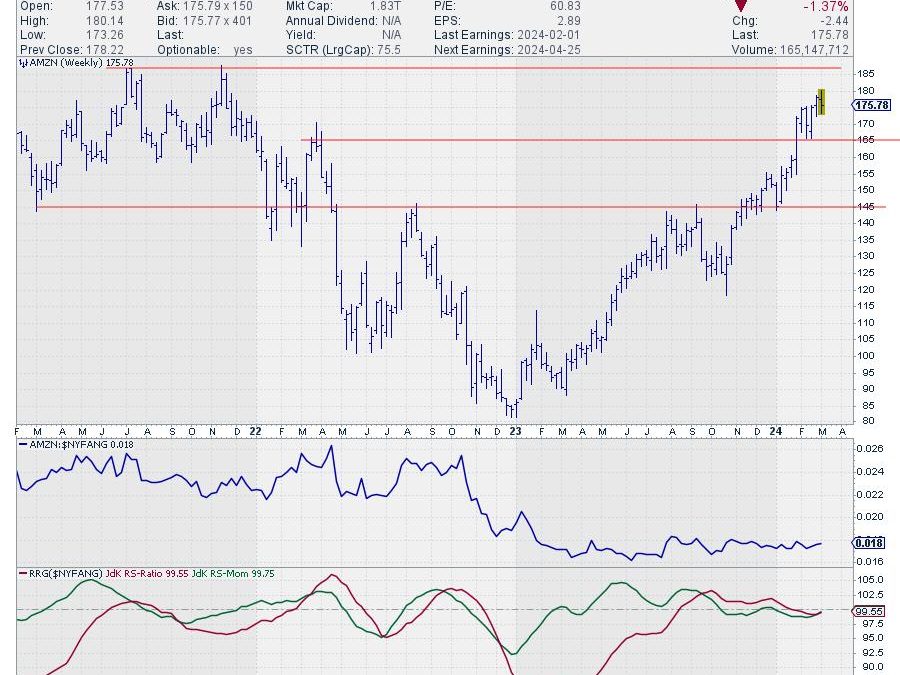900x675 pixels.
Task: Click the EPS value 2.89
Action: click(x=569, y=21)
